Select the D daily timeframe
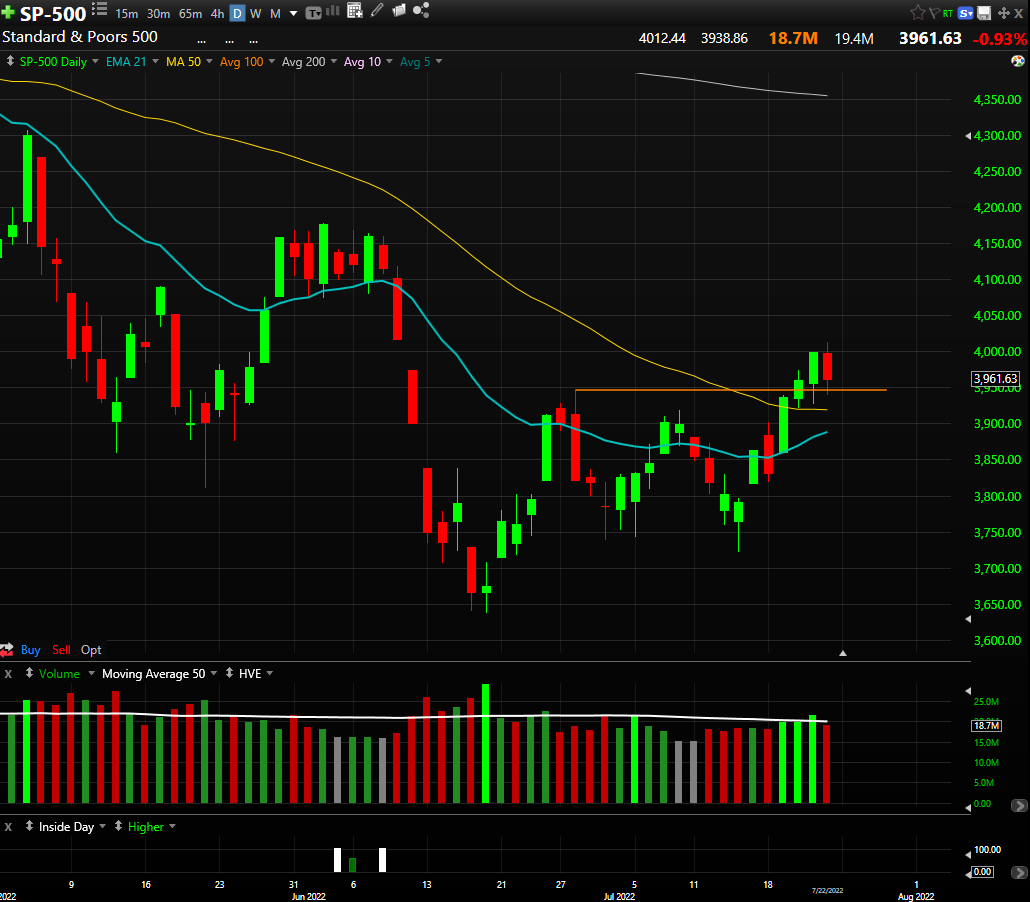Image resolution: width=1030 pixels, height=902 pixels. point(237,13)
